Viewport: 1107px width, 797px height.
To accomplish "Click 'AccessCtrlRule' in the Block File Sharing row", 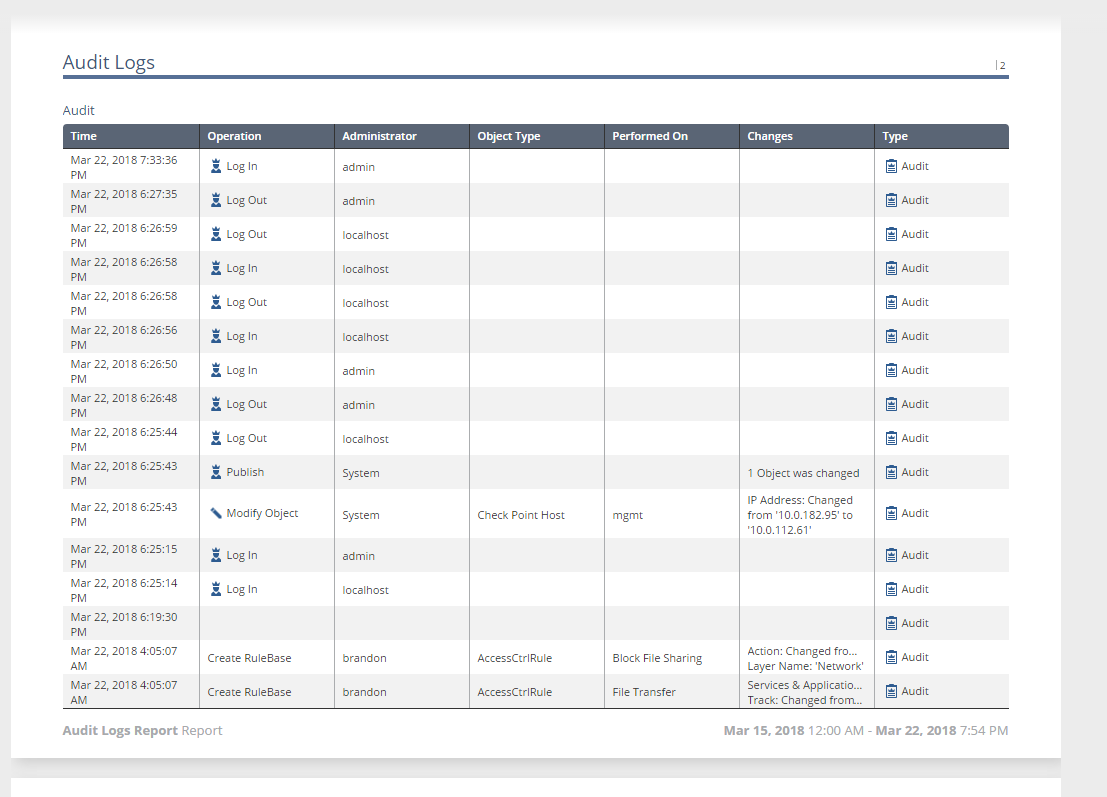I will click(515, 658).
